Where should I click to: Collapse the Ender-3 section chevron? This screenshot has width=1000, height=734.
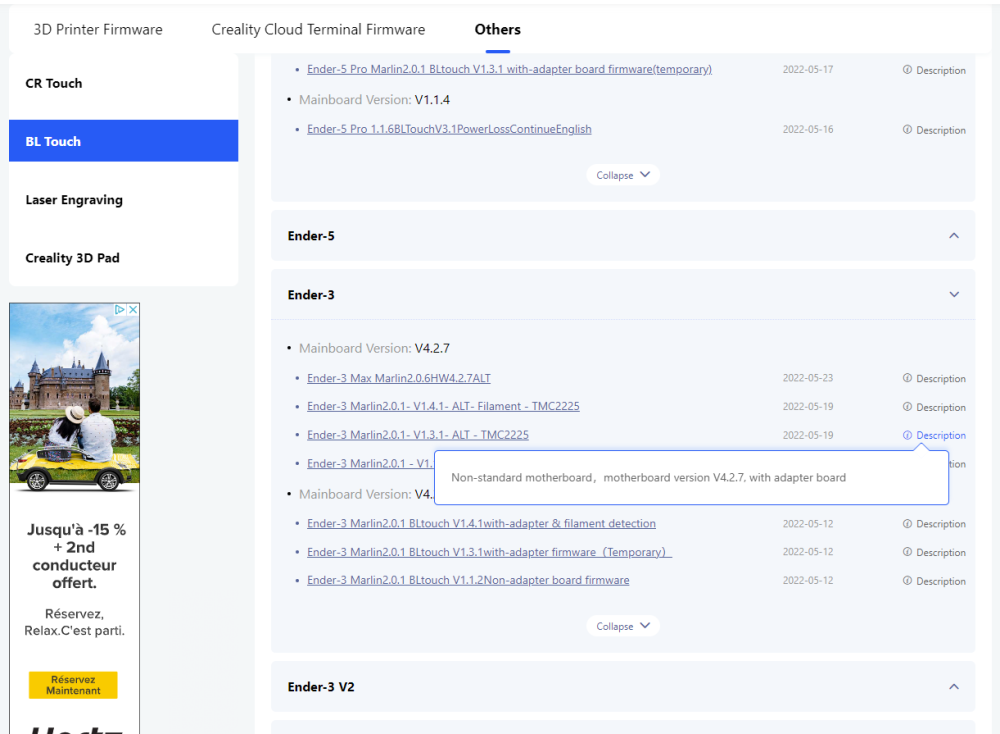click(x=953, y=295)
